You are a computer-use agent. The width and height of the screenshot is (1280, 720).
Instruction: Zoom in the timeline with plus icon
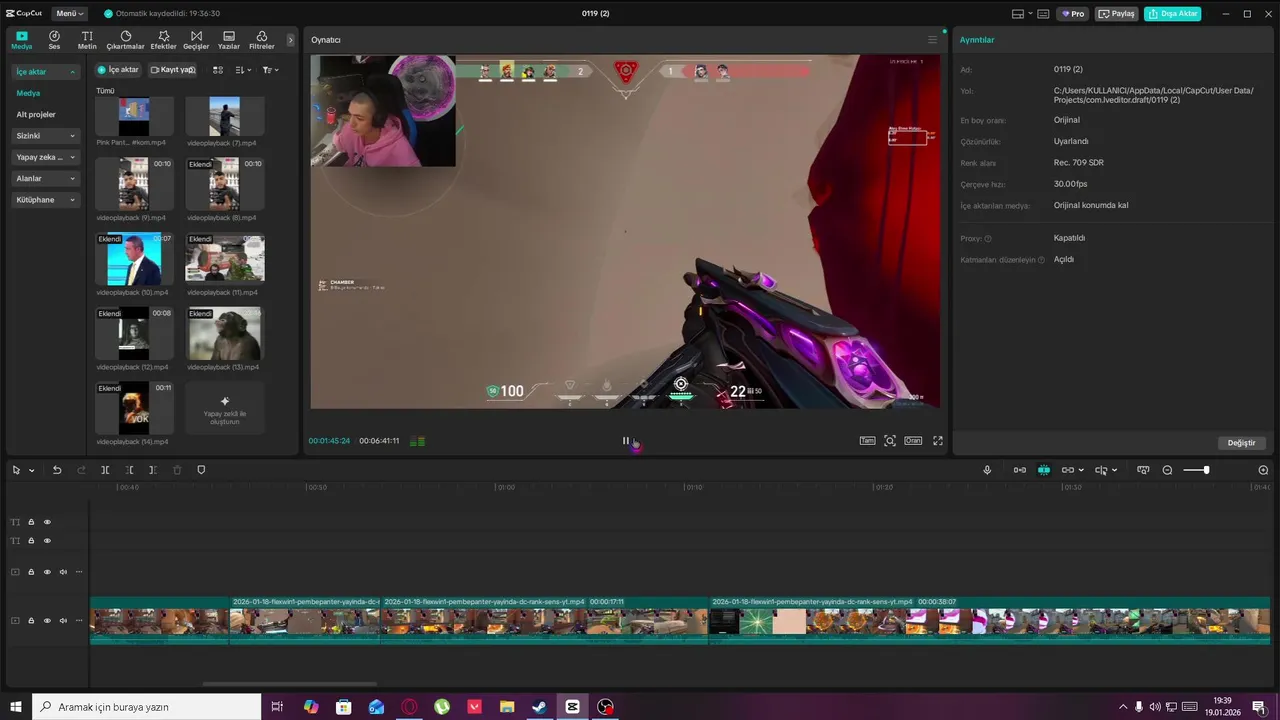click(1263, 470)
